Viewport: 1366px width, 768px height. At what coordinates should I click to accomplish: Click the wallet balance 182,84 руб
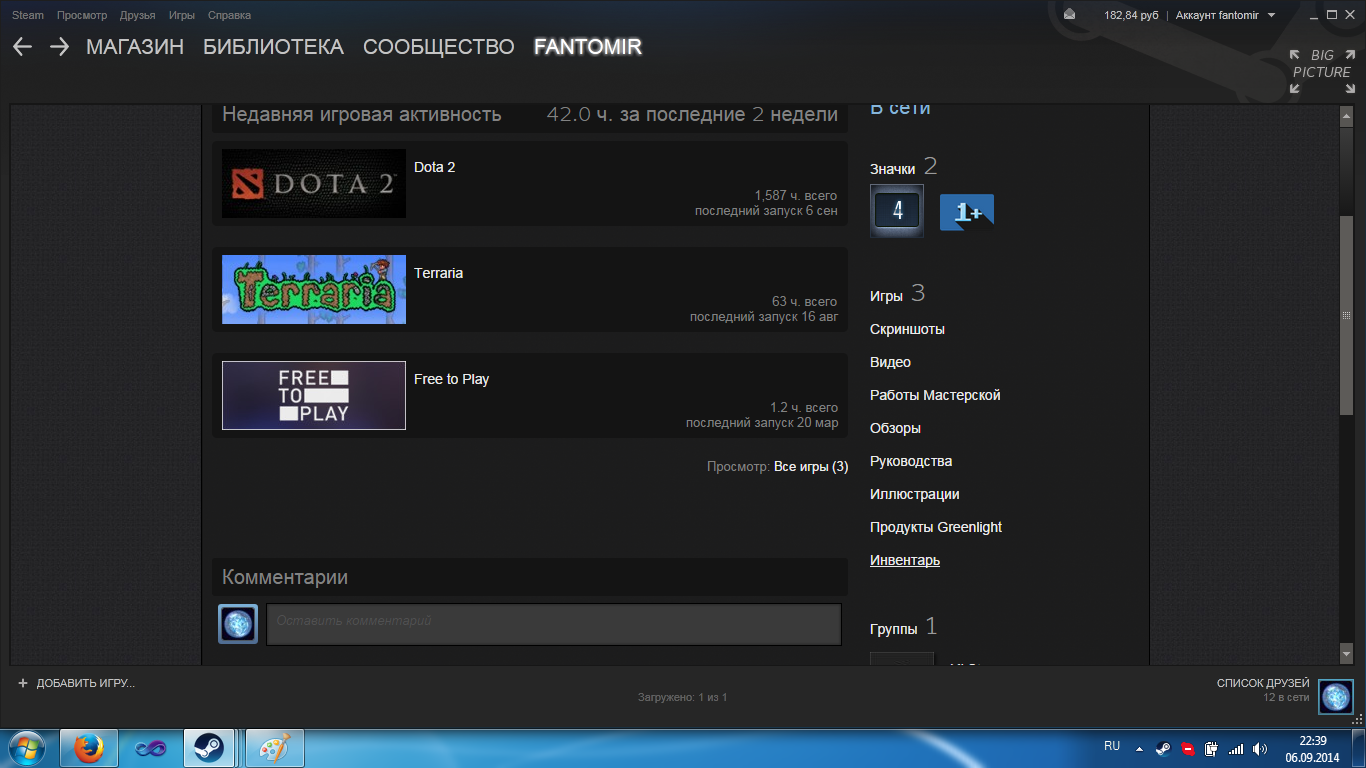click(x=1131, y=15)
